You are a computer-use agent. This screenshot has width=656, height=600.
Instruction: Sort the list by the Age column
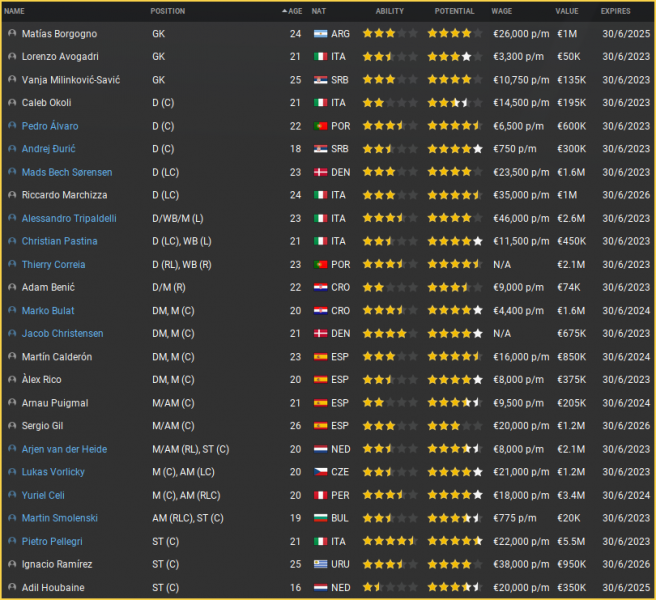click(x=294, y=11)
